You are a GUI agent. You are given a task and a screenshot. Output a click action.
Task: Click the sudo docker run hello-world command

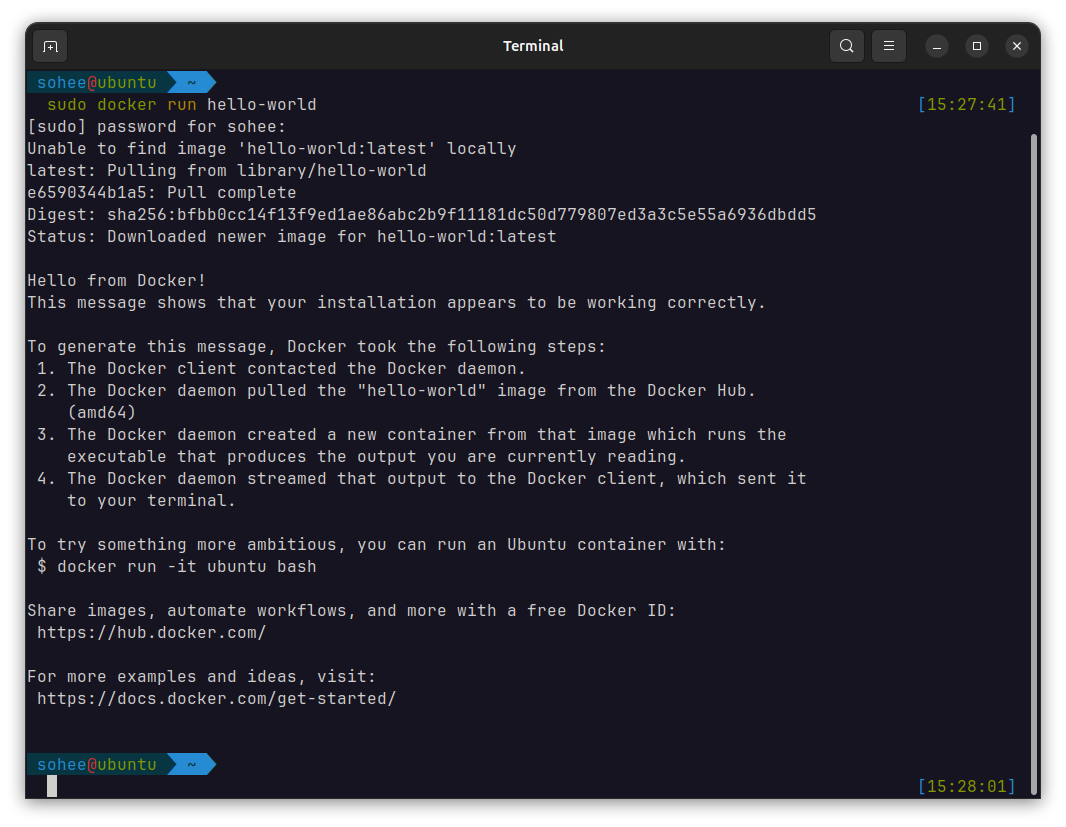click(x=182, y=105)
